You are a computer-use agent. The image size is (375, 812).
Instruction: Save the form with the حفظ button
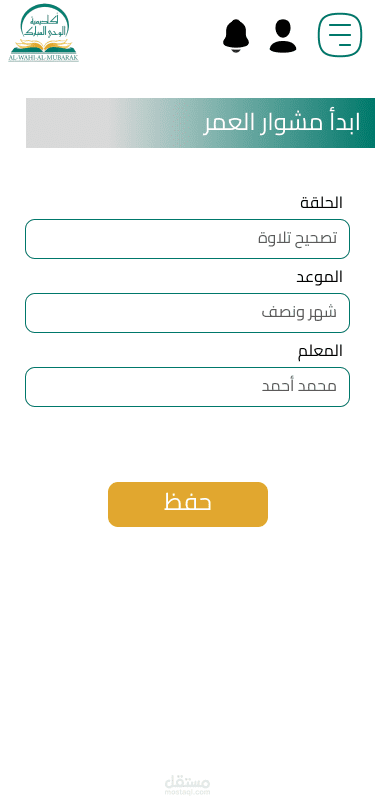click(188, 504)
